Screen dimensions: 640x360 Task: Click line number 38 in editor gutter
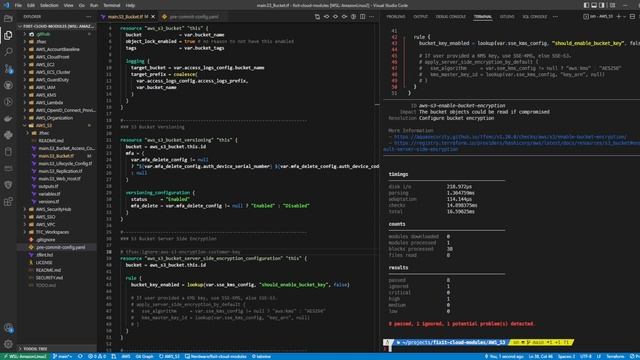click(109, 252)
